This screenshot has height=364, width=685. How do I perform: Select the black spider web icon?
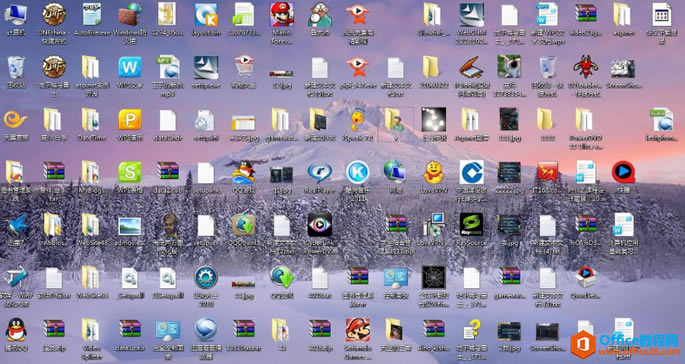tap(434, 277)
